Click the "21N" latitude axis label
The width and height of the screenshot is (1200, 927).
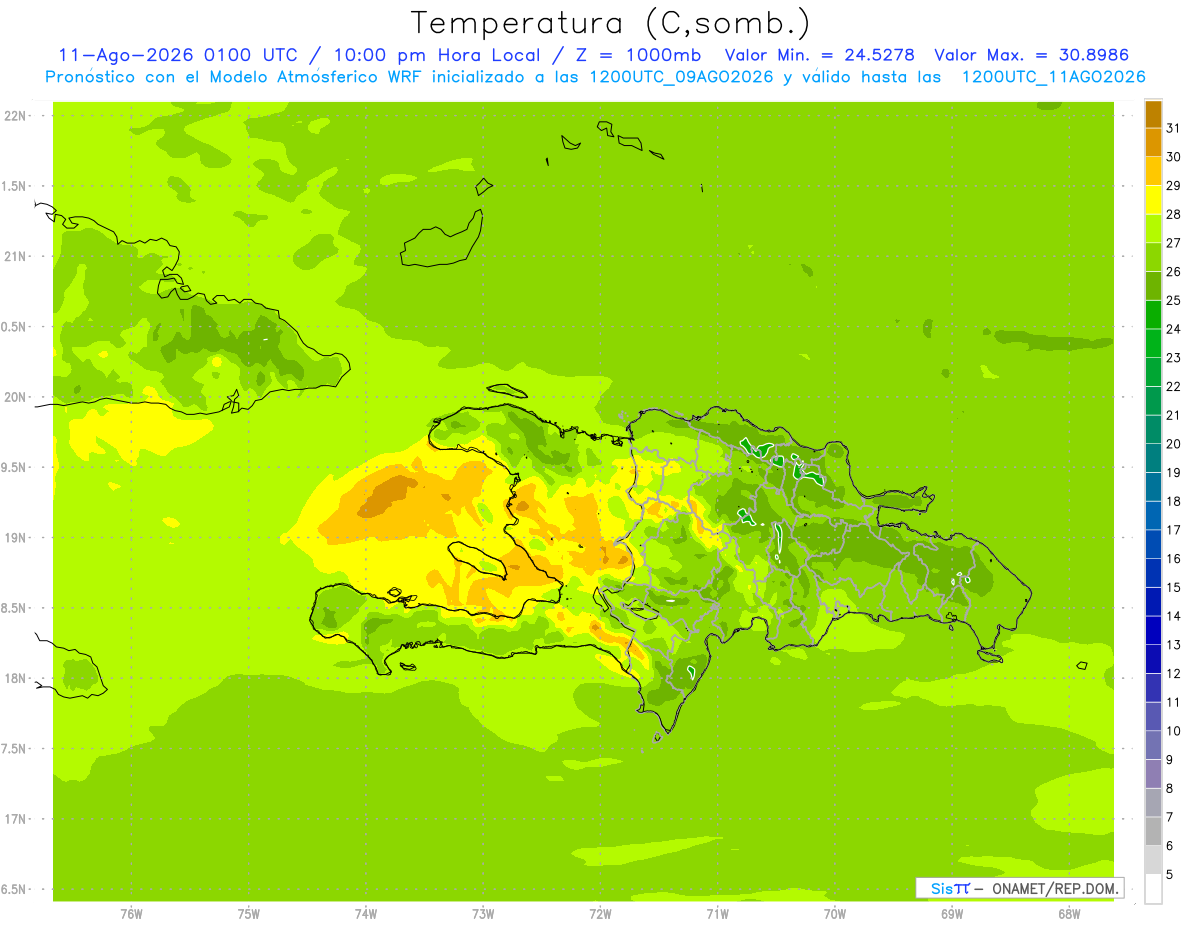click(14, 256)
